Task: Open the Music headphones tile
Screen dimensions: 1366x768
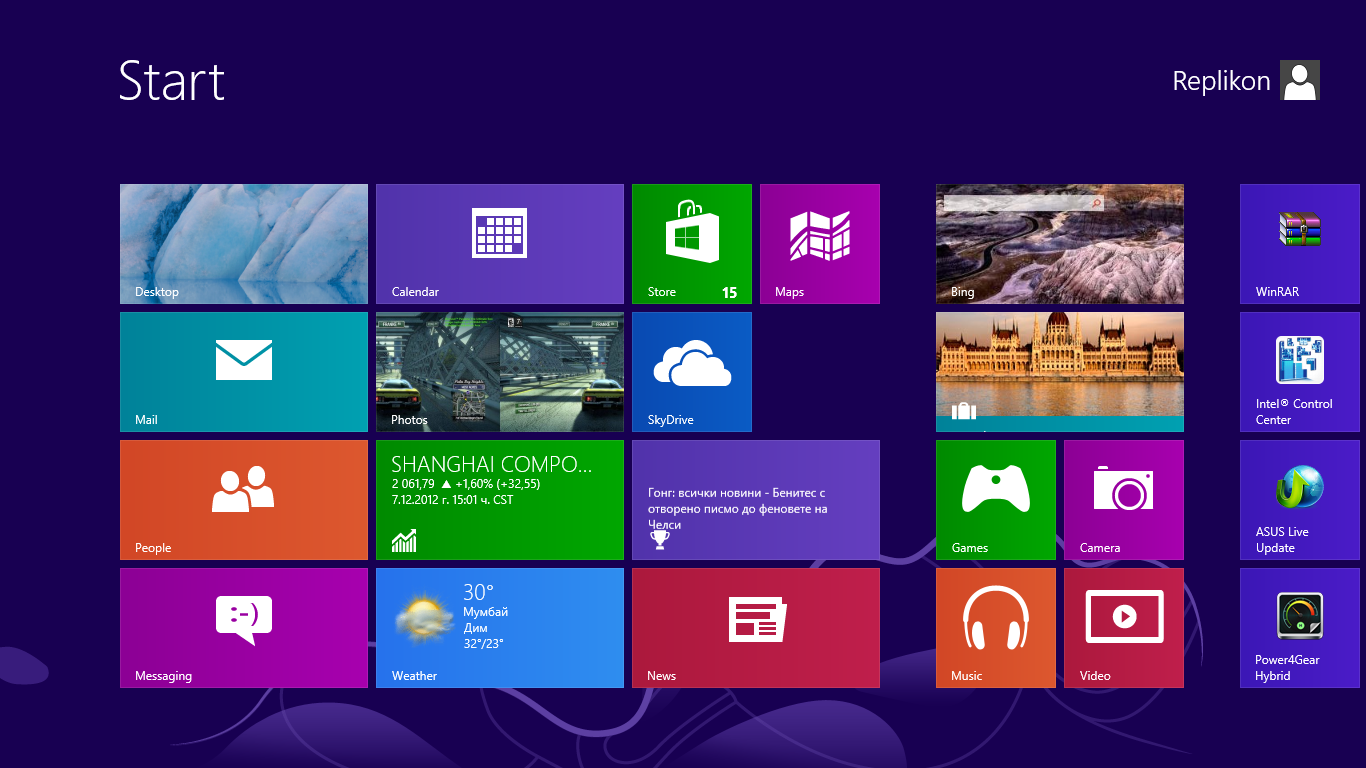Action: point(995,627)
